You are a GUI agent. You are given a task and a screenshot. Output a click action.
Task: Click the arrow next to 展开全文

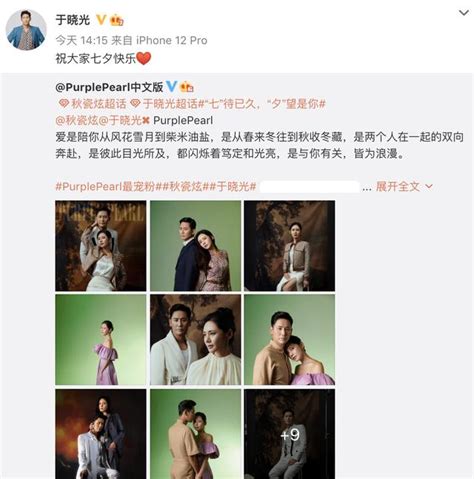tap(429, 187)
